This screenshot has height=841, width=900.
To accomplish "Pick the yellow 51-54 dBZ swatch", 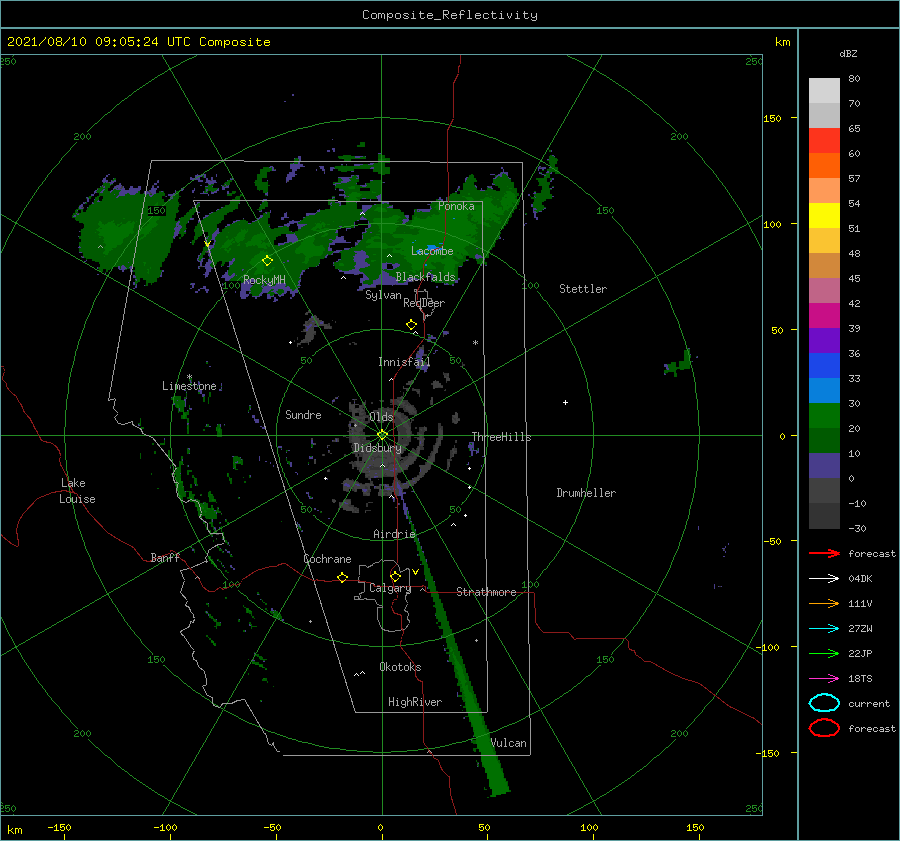I will pos(824,215).
